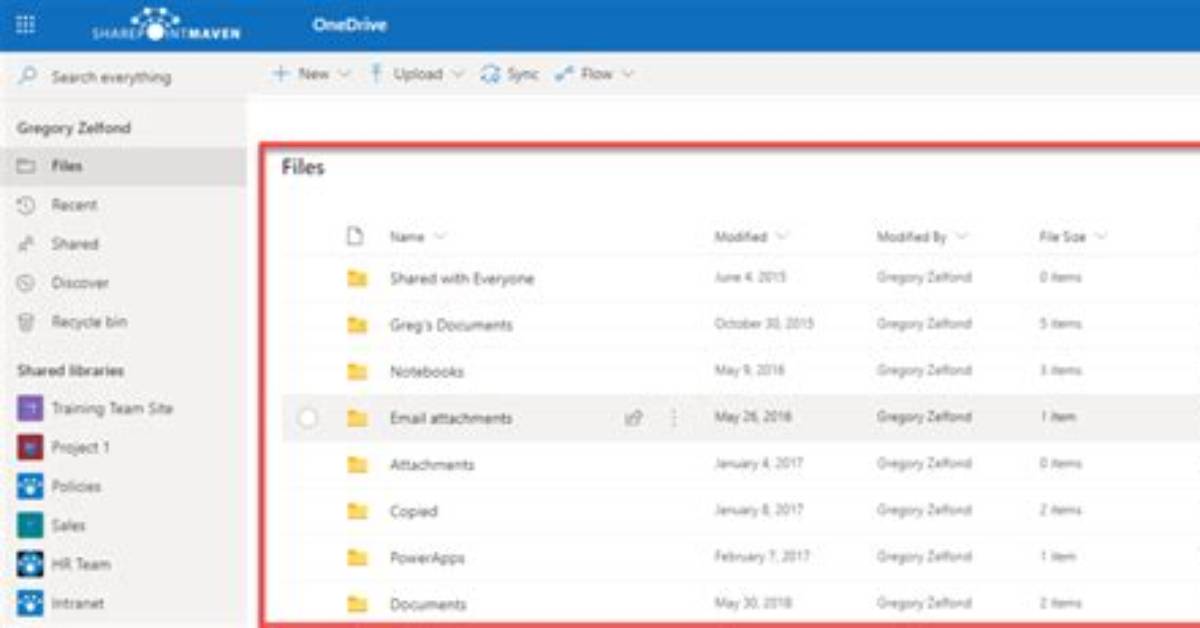This screenshot has width=1200, height=628.
Task: Click folder icon next to Copied
Action: [x=357, y=511]
